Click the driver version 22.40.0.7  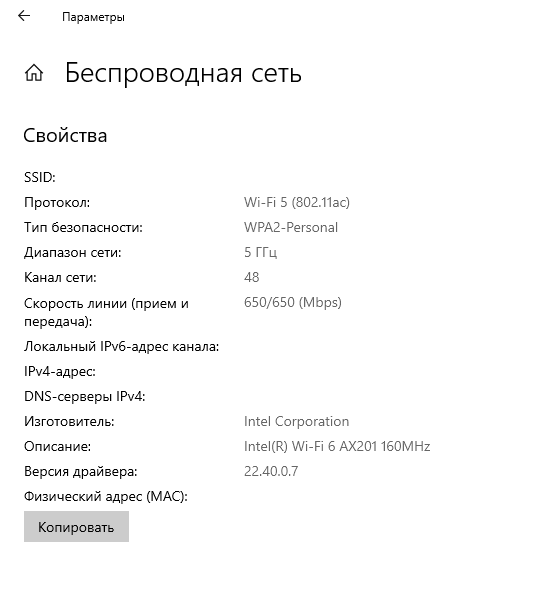[x=271, y=471]
